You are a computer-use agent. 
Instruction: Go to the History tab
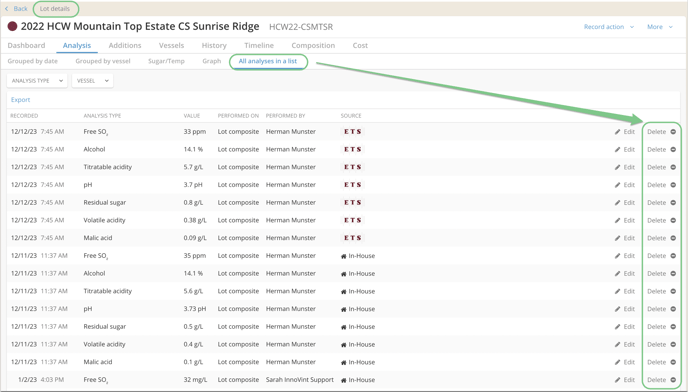click(214, 45)
